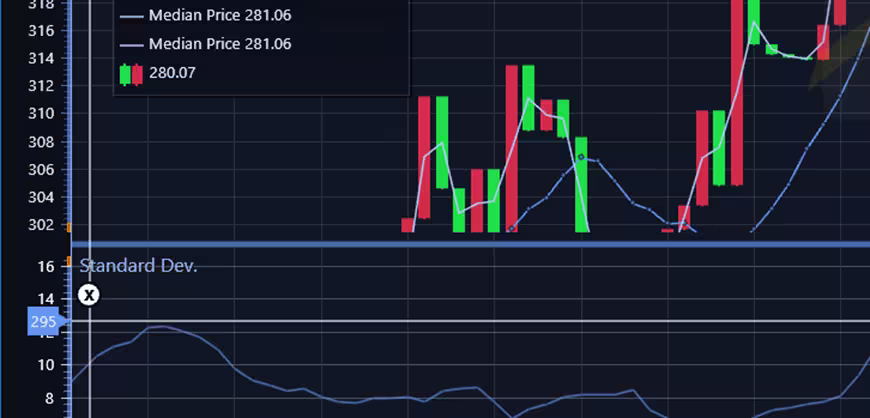Click the 280.07 value in the legend

tap(172, 73)
